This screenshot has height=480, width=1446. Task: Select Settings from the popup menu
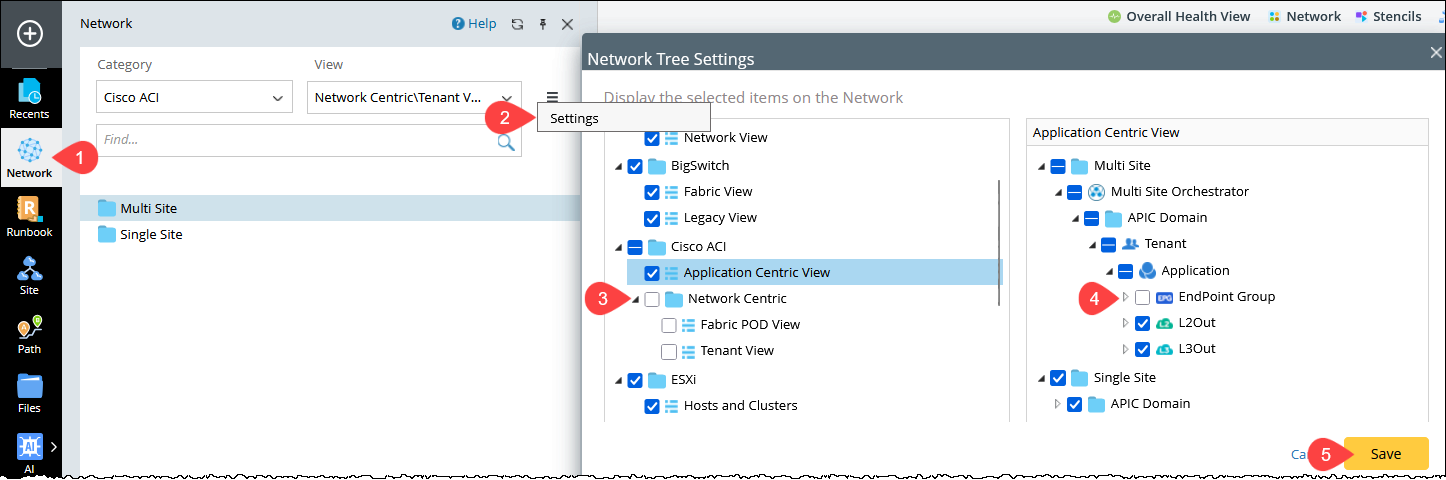[624, 118]
